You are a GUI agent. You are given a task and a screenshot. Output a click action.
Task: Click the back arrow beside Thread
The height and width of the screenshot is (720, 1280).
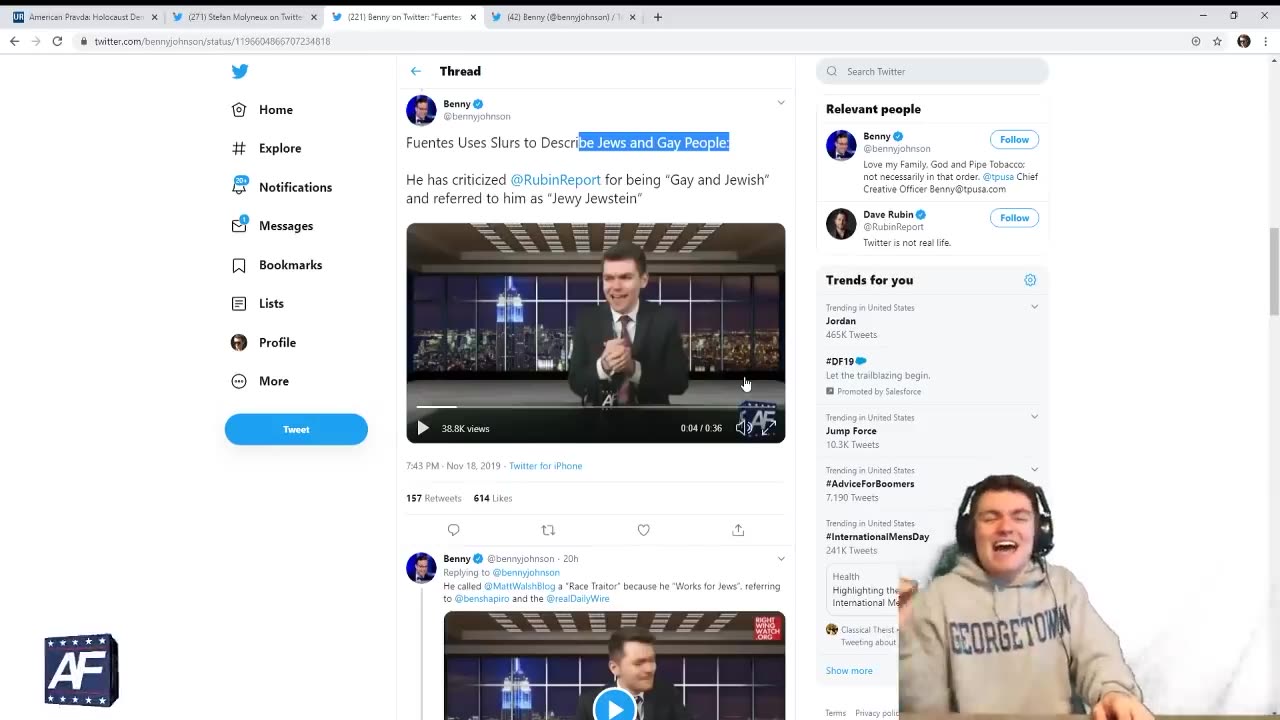416,71
